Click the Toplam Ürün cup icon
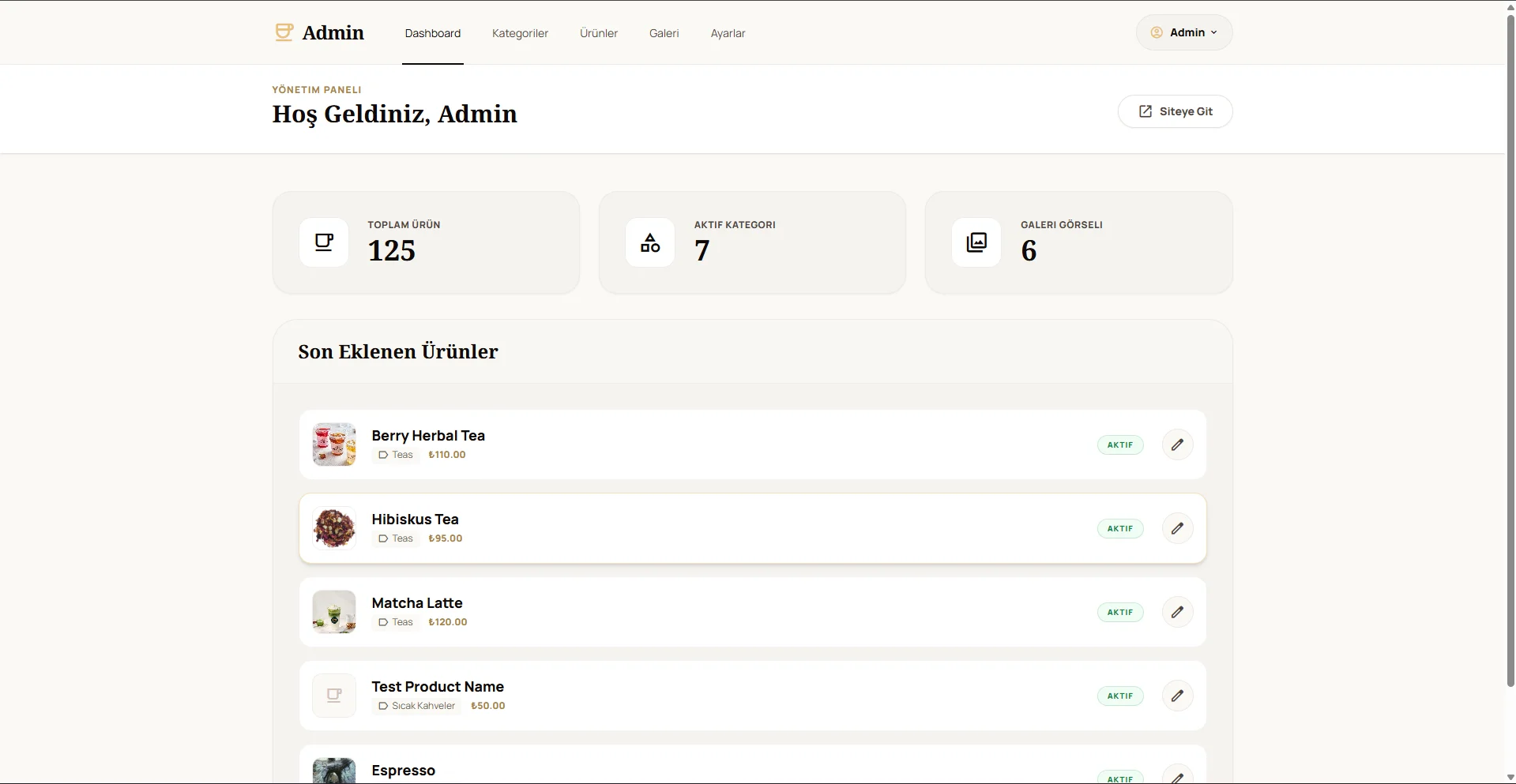 324,242
